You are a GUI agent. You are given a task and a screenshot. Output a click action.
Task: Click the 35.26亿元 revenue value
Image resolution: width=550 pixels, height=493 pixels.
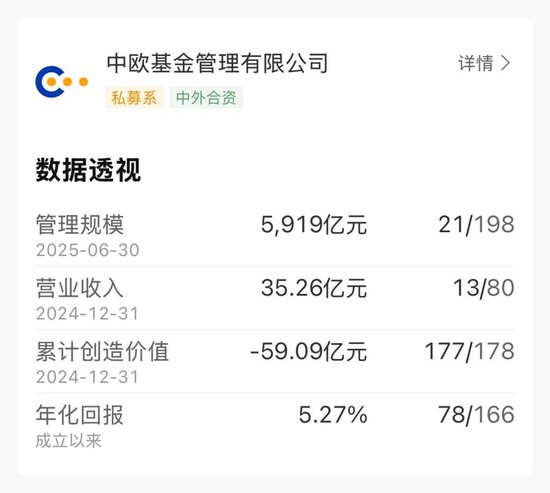click(x=314, y=288)
